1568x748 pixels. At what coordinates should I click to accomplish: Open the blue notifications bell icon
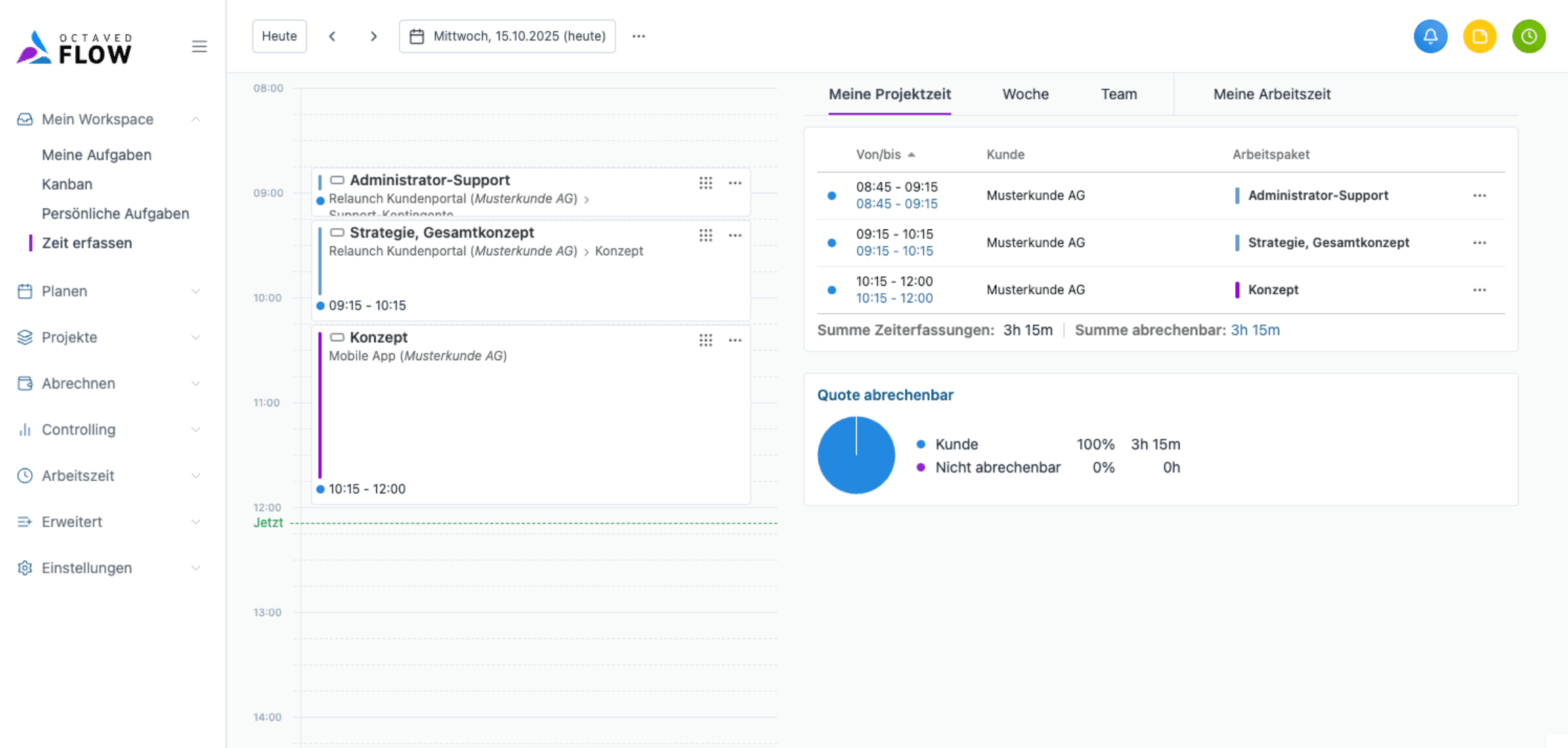tap(1430, 37)
